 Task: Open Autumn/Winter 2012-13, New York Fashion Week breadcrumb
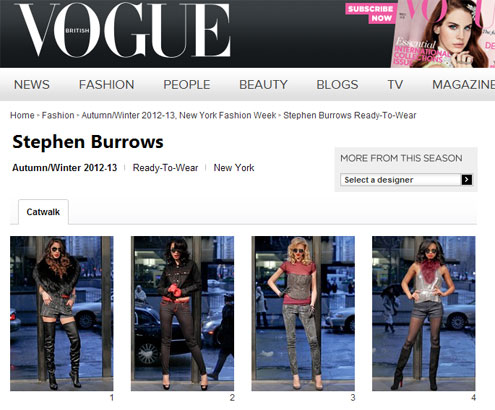point(179,115)
